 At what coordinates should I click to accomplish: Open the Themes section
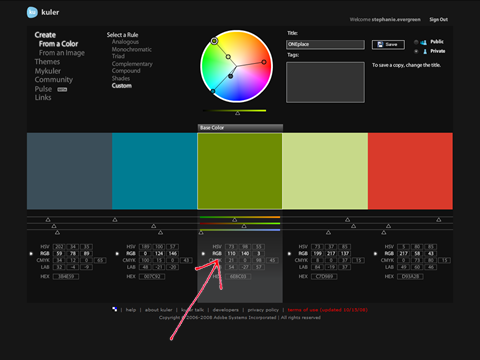47,62
